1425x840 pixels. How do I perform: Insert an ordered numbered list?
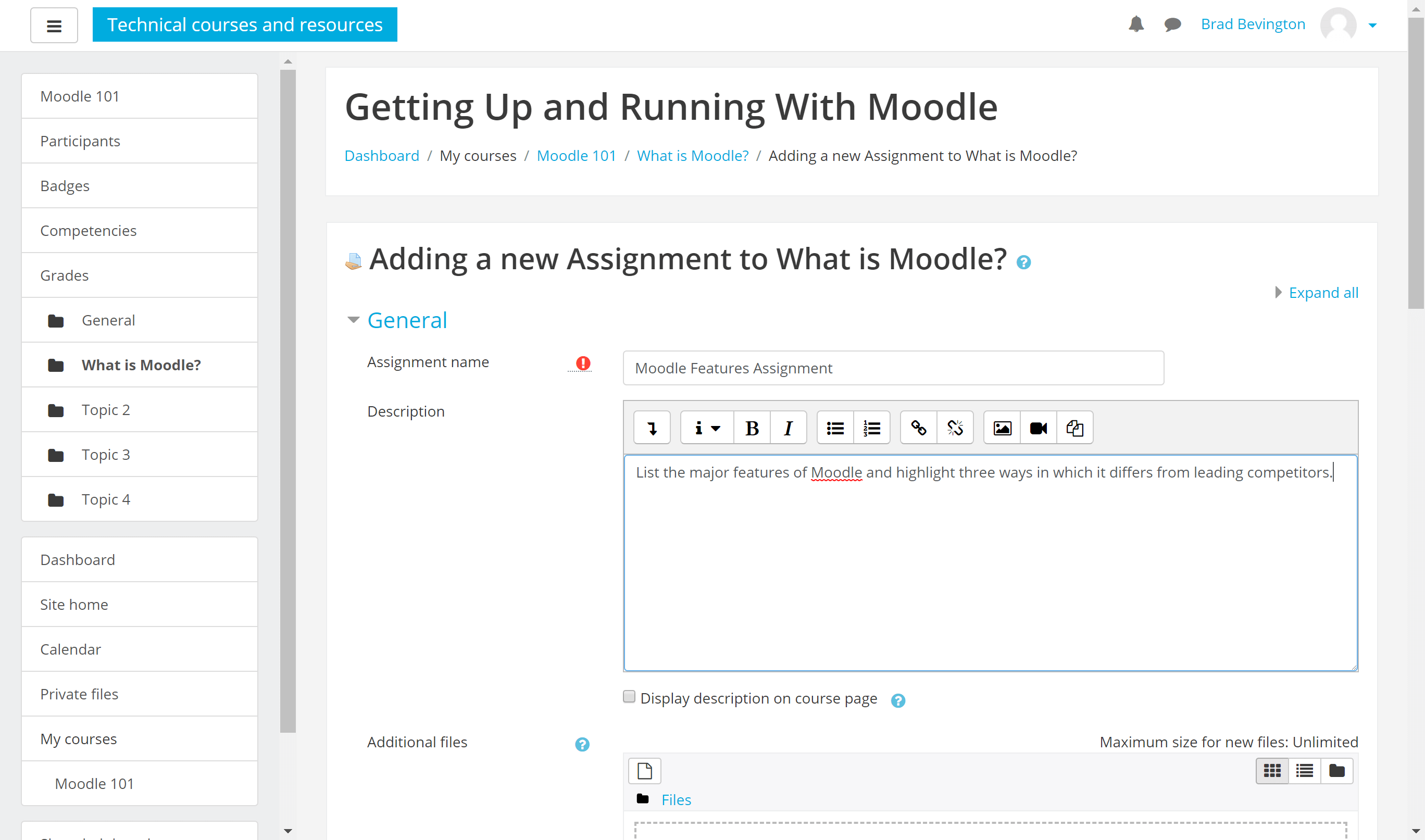point(871,428)
